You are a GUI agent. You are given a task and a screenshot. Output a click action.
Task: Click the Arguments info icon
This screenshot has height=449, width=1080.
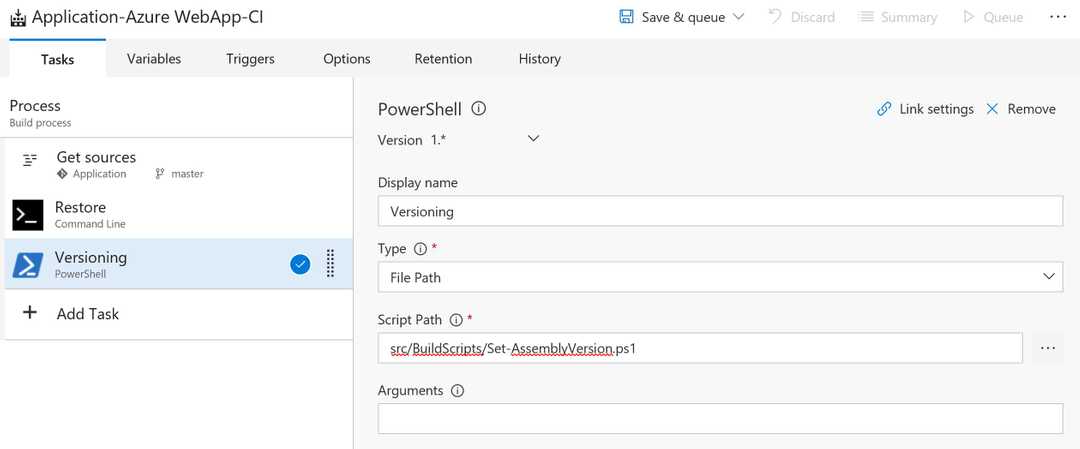[458, 391]
